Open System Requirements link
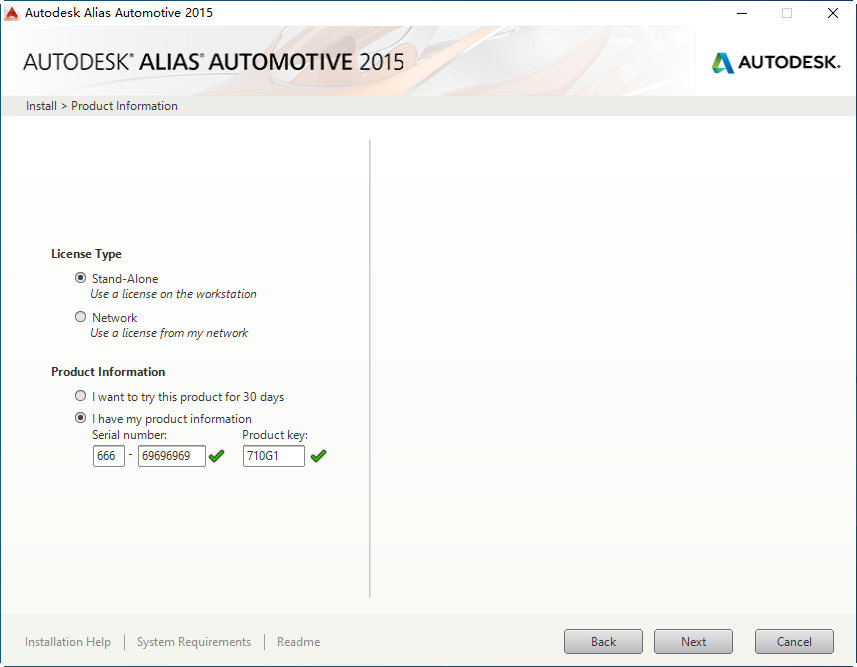The image size is (857, 667). 194,642
